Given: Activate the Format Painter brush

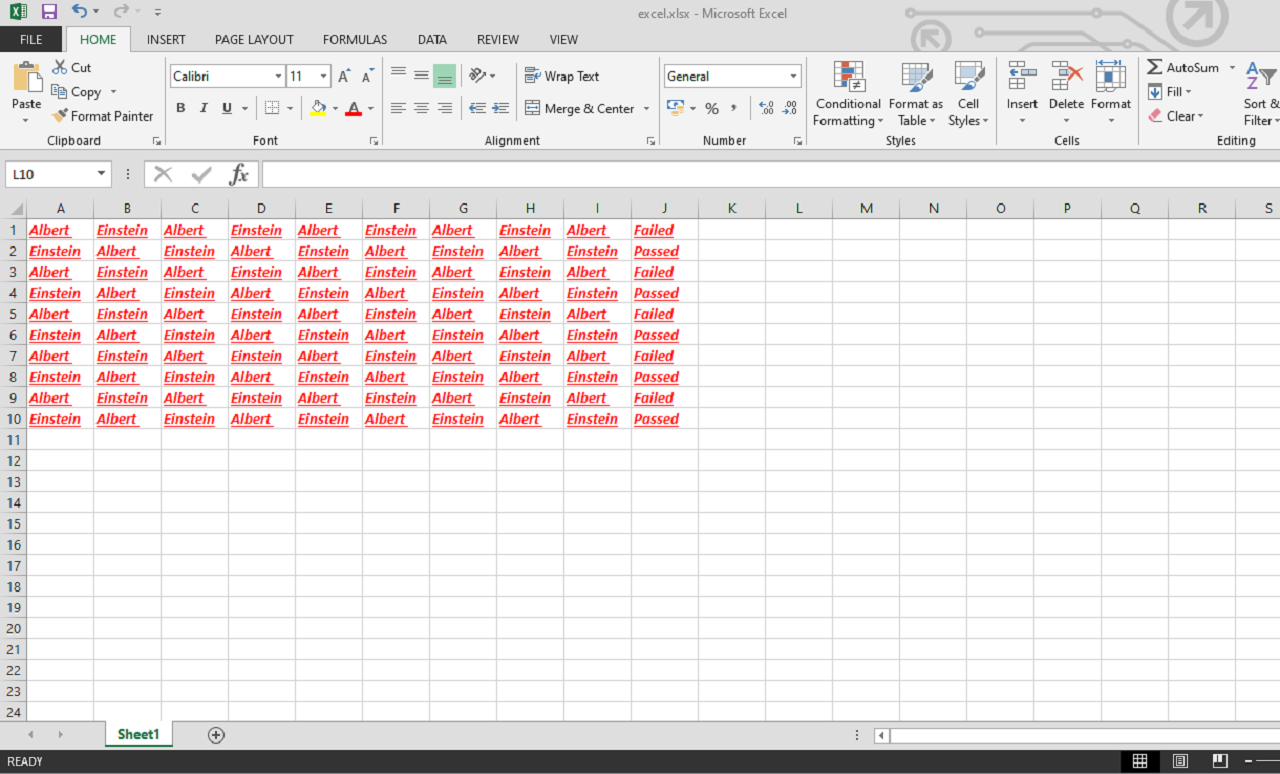Looking at the screenshot, I should click(103, 116).
